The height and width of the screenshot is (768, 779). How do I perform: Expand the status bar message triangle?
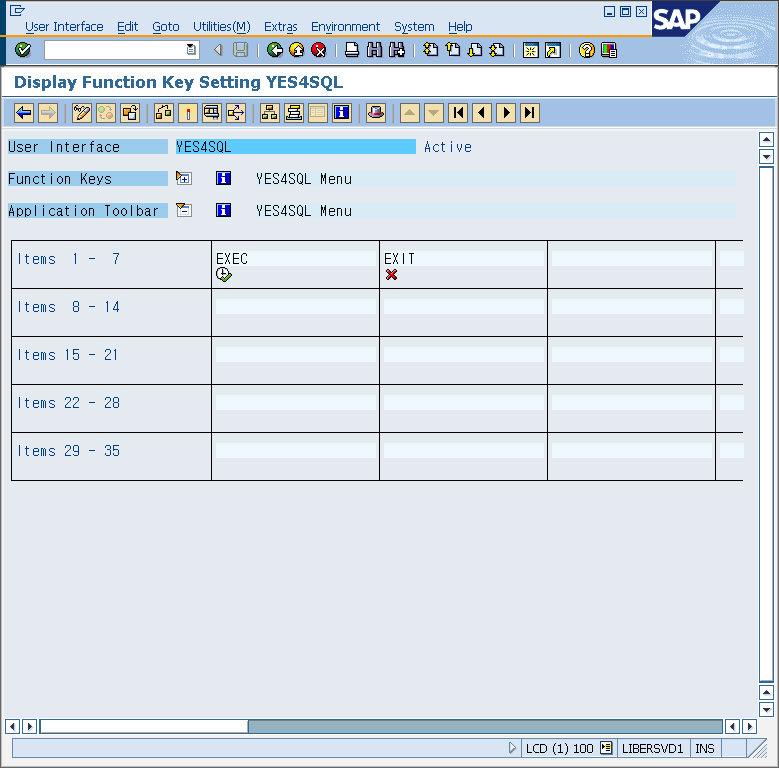(x=512, y=748)
